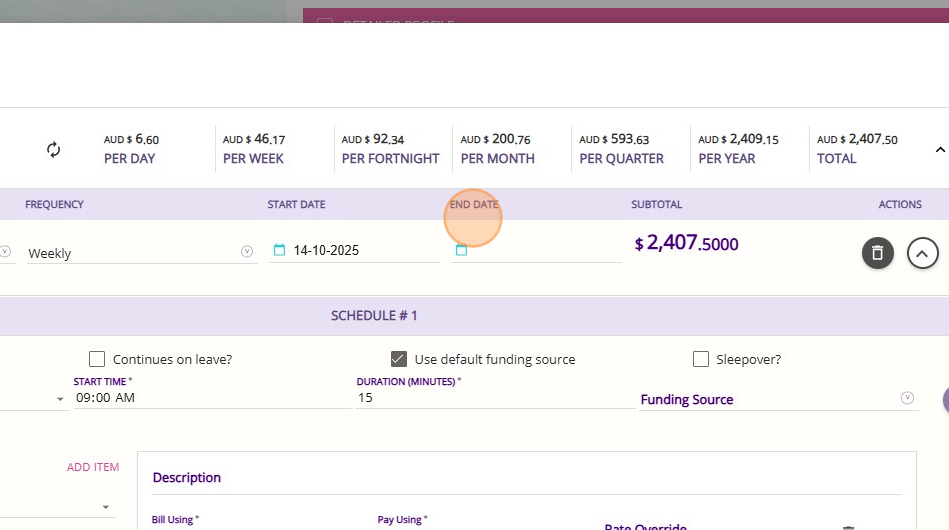Click the refresh totals icon
Viewport: 949px width, 530px height.
pyautogui.click(x=53, y=149)
